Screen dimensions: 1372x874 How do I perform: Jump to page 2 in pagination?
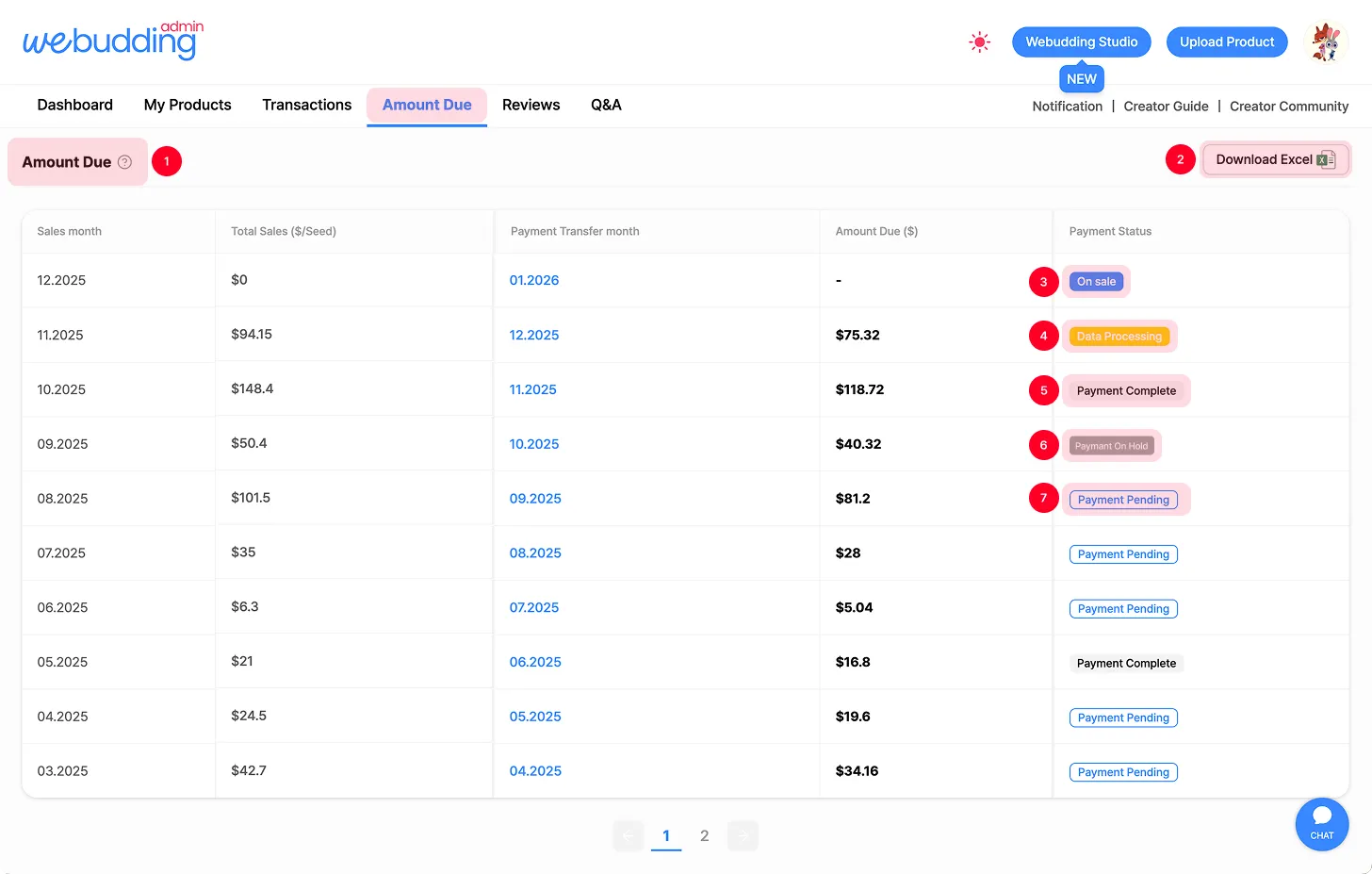click(x=704, y=835)
